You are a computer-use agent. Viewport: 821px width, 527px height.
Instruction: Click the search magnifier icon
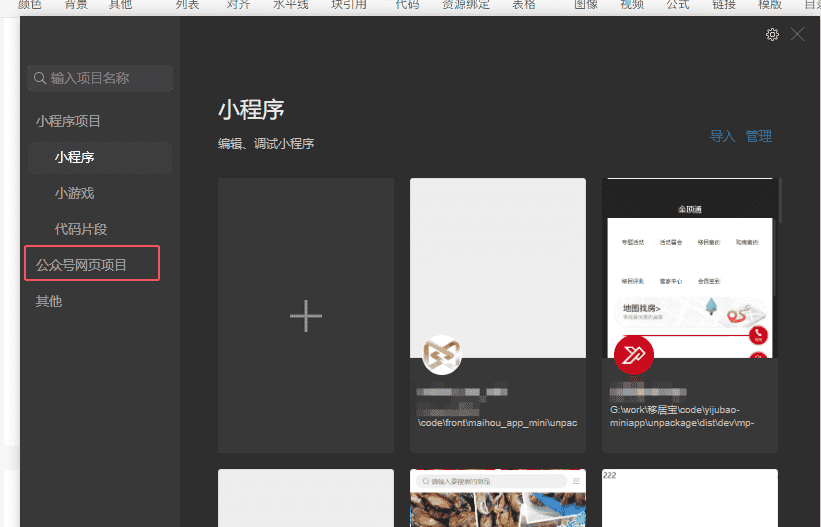pyautogui.click(x=40, y=78)
